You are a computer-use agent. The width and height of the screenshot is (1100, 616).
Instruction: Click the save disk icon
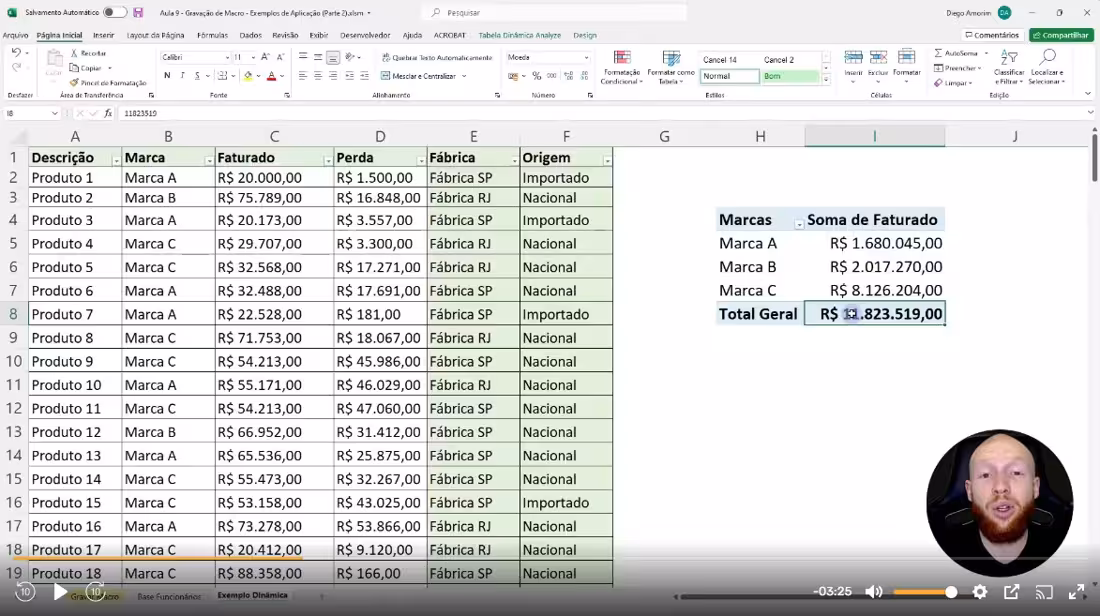tap(138, 13)
